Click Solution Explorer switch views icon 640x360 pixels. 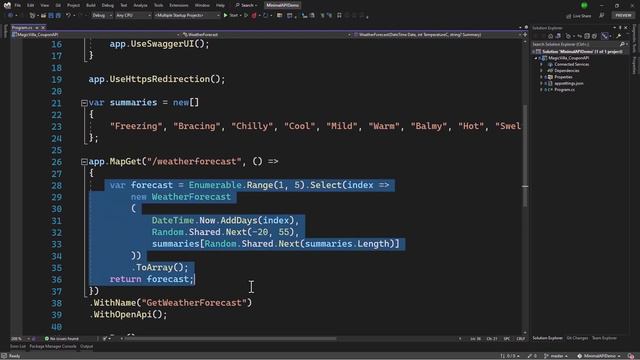pos(558,36)
